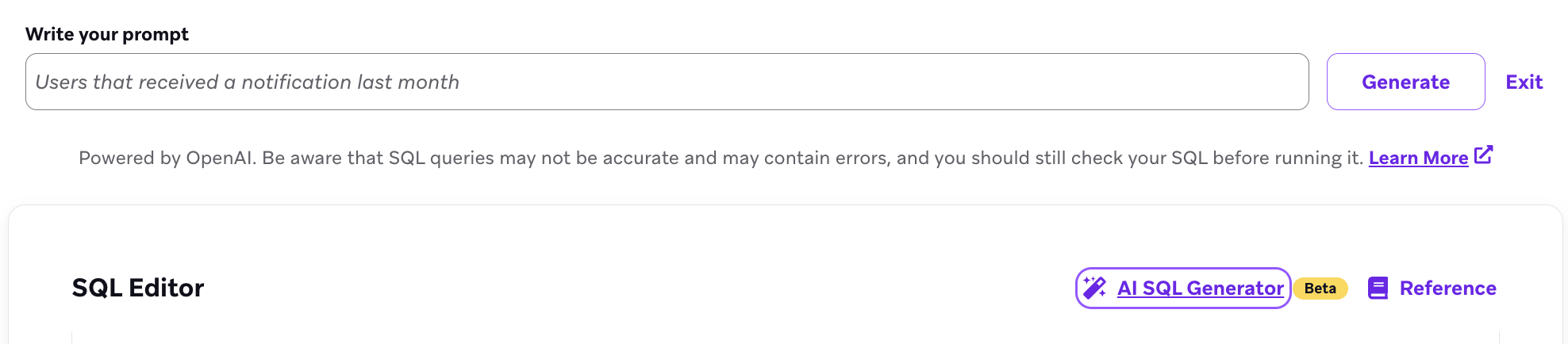Click the SQL Editor heading

(138, 288)
